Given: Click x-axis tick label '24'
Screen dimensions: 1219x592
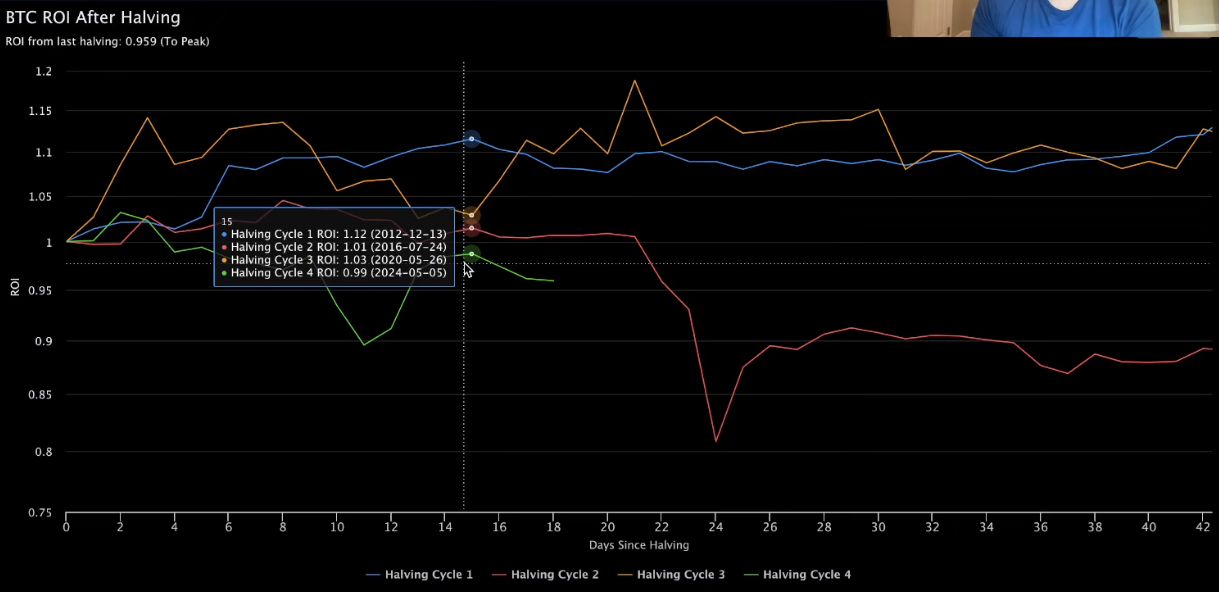Looking at the screenshot, I should click(x=715, y=527).
